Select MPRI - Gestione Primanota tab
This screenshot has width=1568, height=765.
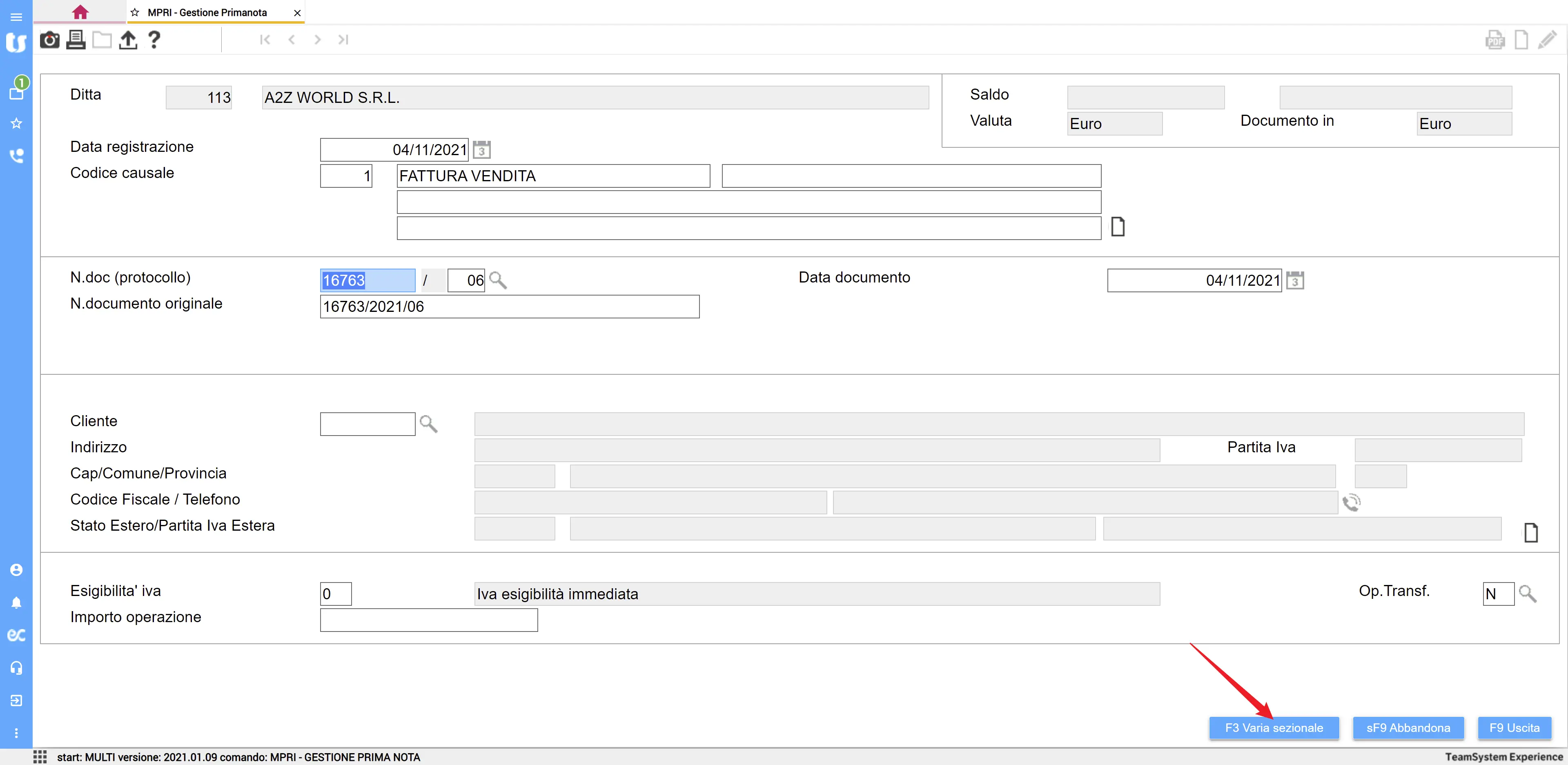coord(207,12)
